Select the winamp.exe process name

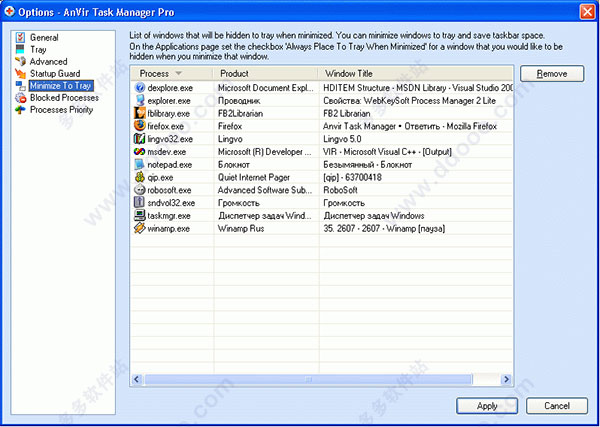click(168, 228)
